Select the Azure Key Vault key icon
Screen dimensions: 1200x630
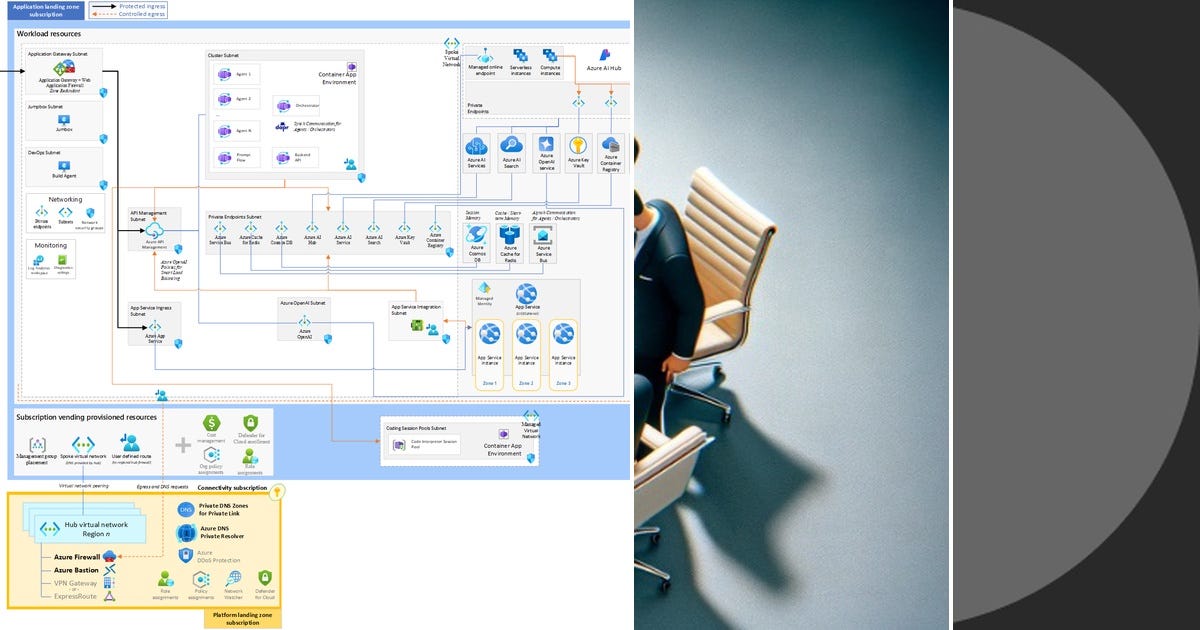click(578, 146)
